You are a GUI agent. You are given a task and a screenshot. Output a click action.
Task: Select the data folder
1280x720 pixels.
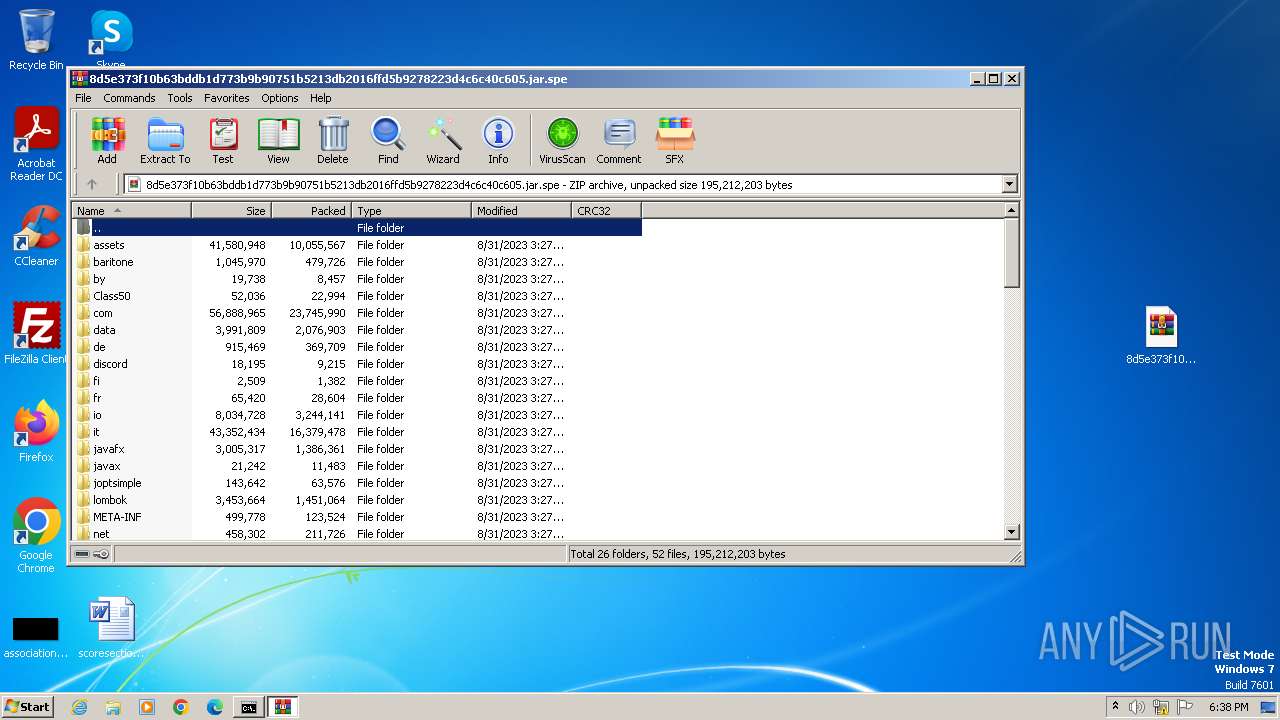click(104, 330)
